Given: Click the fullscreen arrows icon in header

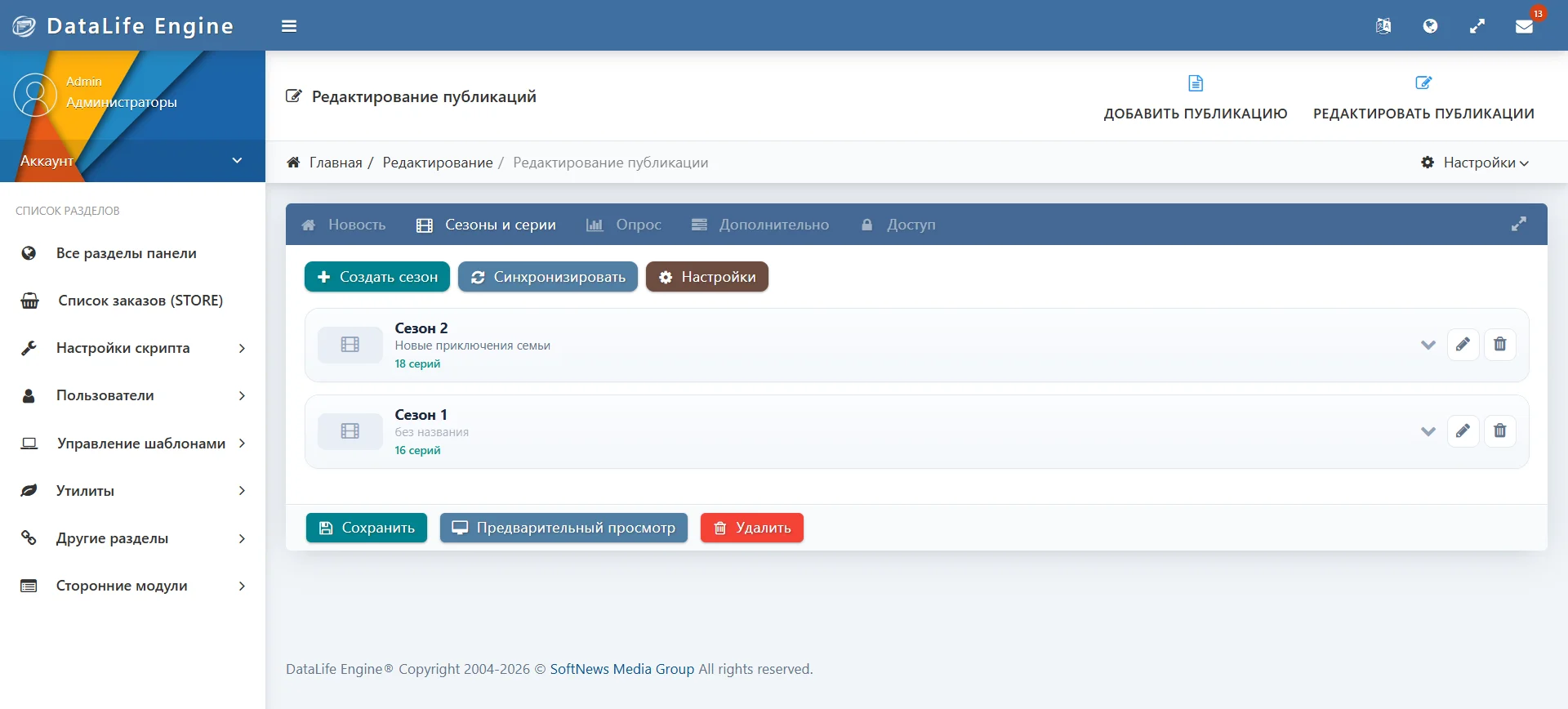Looking at the screenshot, I should click(1477, 26).
